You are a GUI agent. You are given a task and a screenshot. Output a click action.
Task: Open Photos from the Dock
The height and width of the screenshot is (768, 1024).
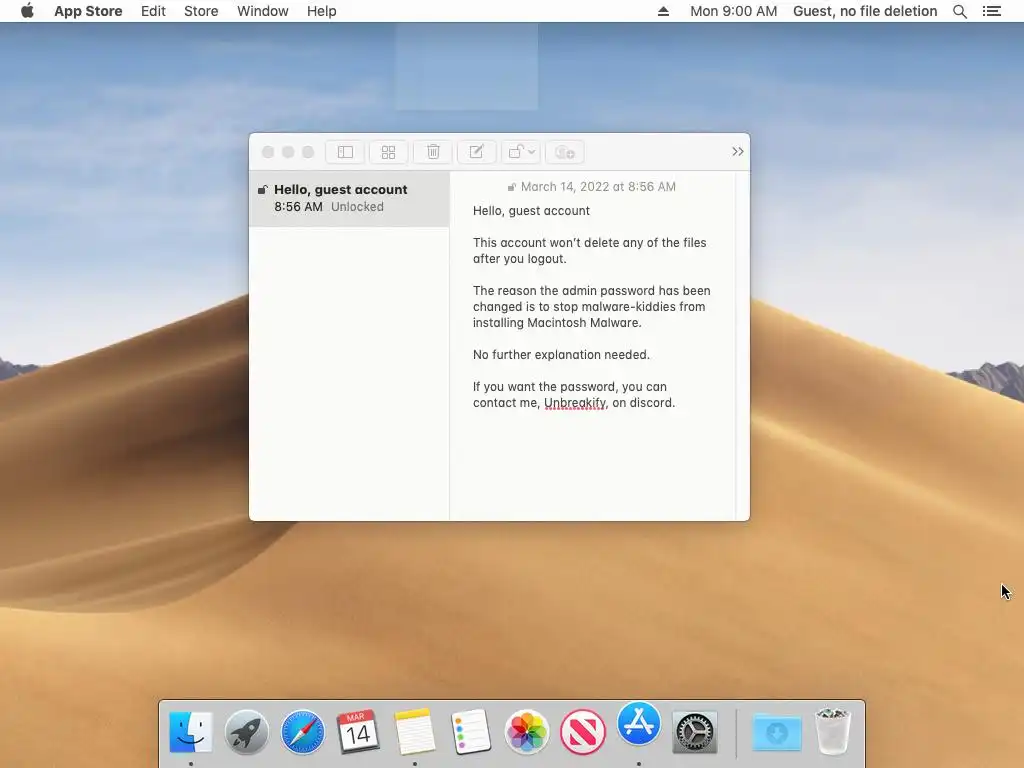[x=526, y=732]
